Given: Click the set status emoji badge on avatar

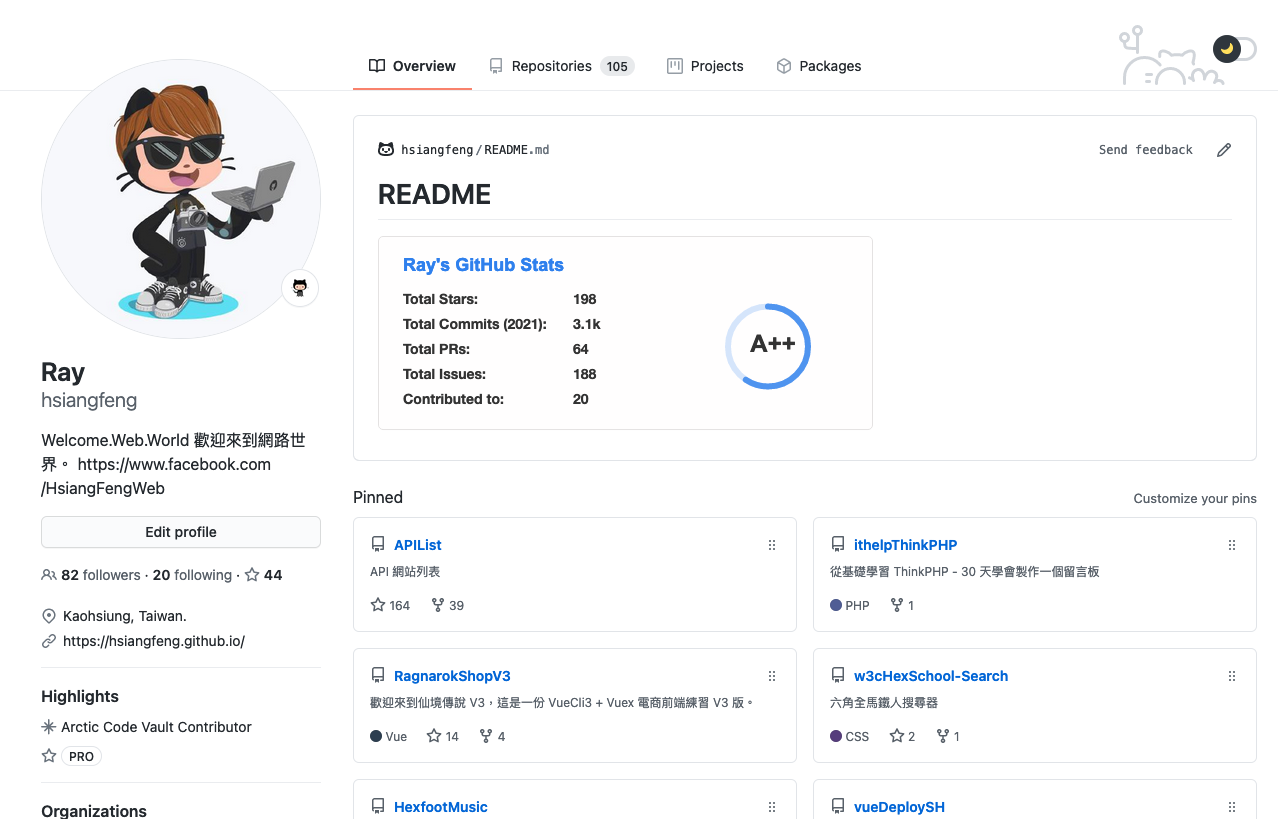Looking at the screenshot, I should click(x=299, y=288).
